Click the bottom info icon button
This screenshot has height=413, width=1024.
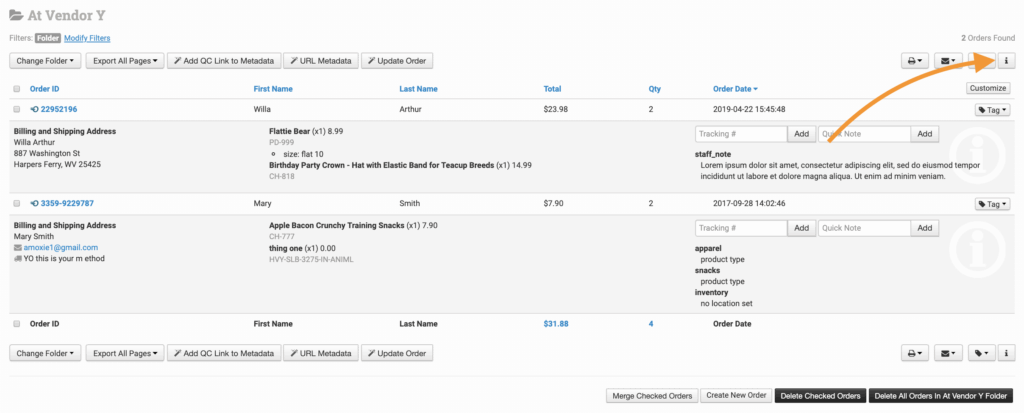[1005, 353]
